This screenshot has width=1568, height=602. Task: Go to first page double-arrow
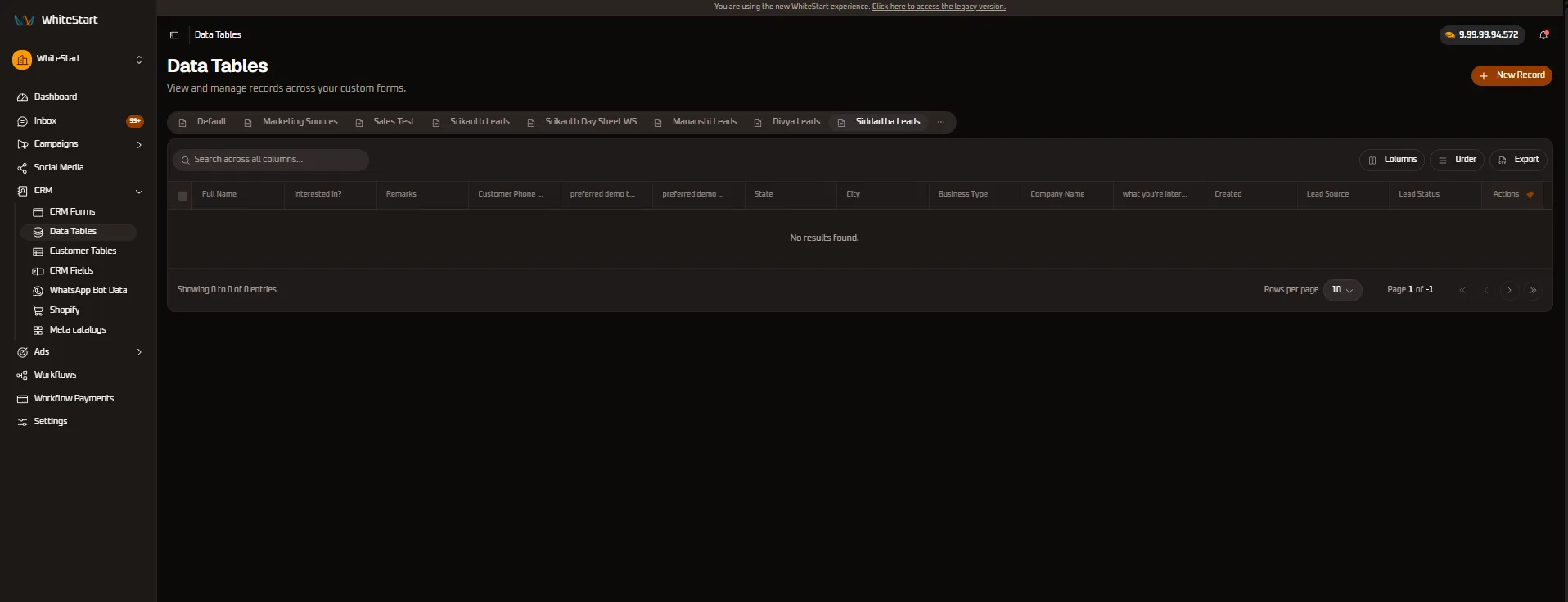coord(1462,290)
